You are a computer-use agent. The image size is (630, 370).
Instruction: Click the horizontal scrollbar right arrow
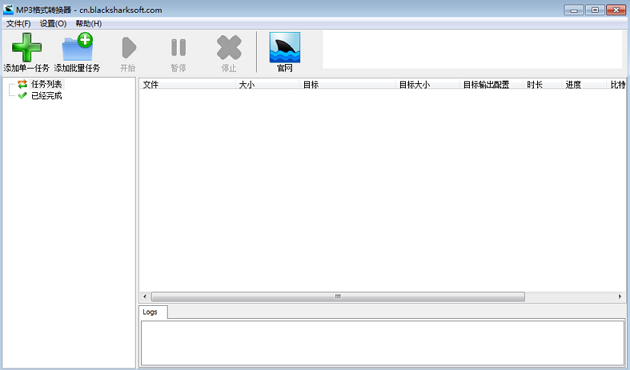coord(620,296)
